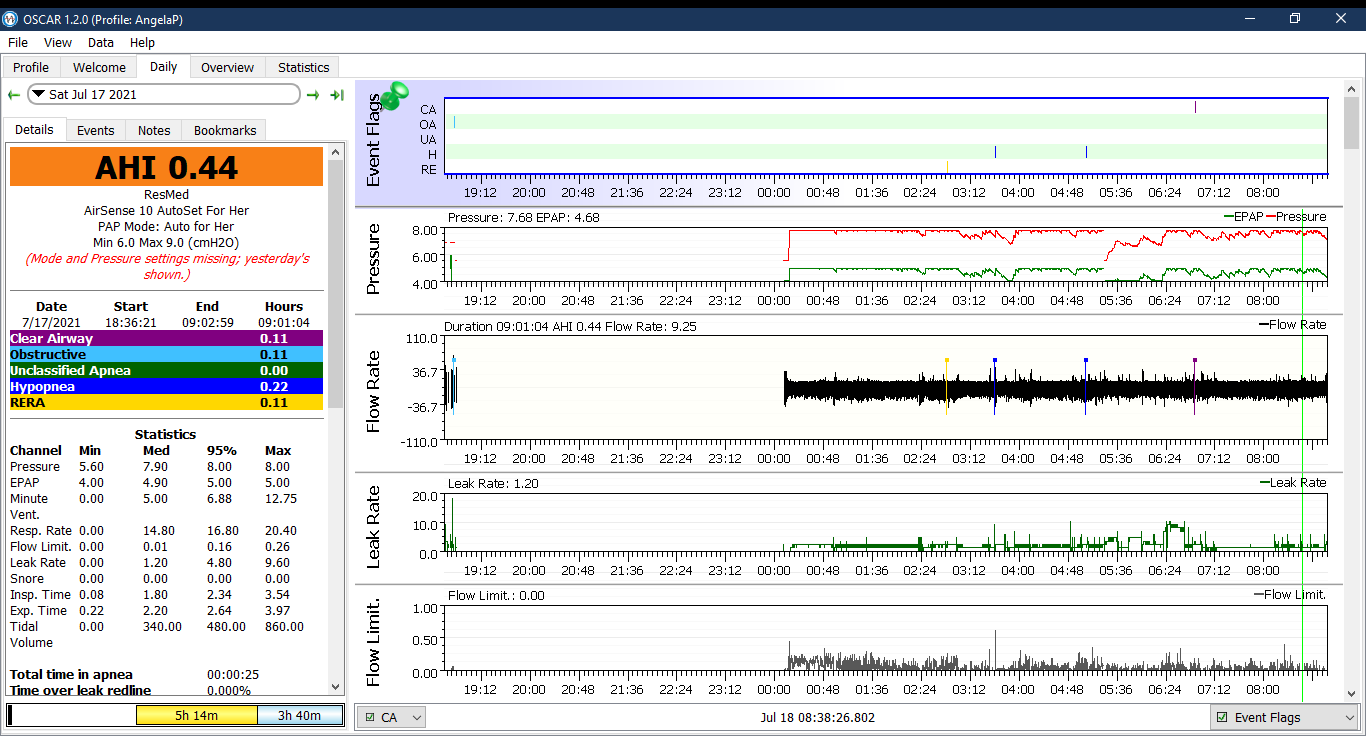Click the Tidal Volume statistics row
The height and width of the screenshot is (736, 1366).
pyautogui.click(x=166, y=634)
